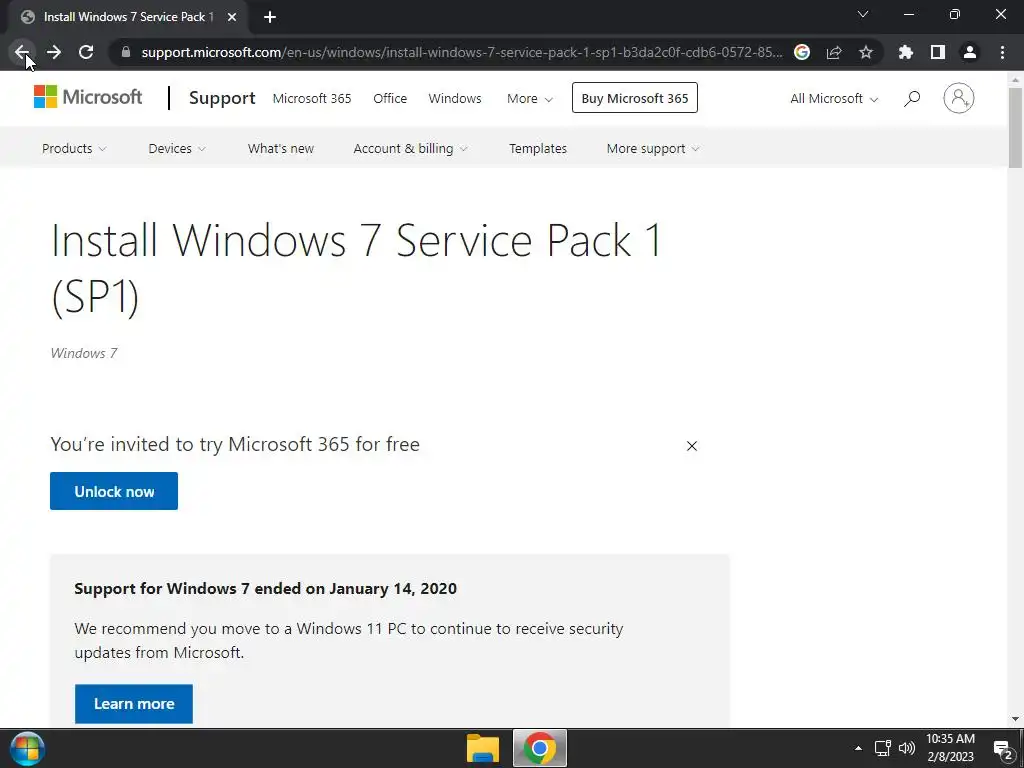Click the Learn more button
The width and height of the screenshot is (1024, 768).
[134, 704]
